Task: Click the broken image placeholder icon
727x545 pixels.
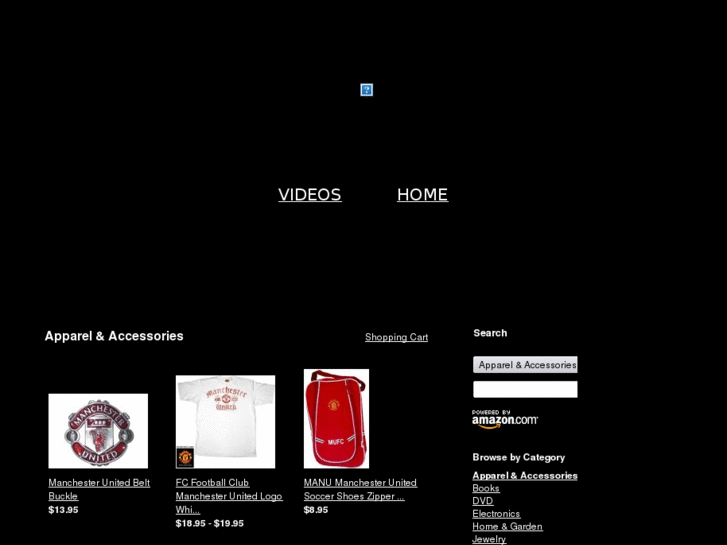Action: point(366,90)
